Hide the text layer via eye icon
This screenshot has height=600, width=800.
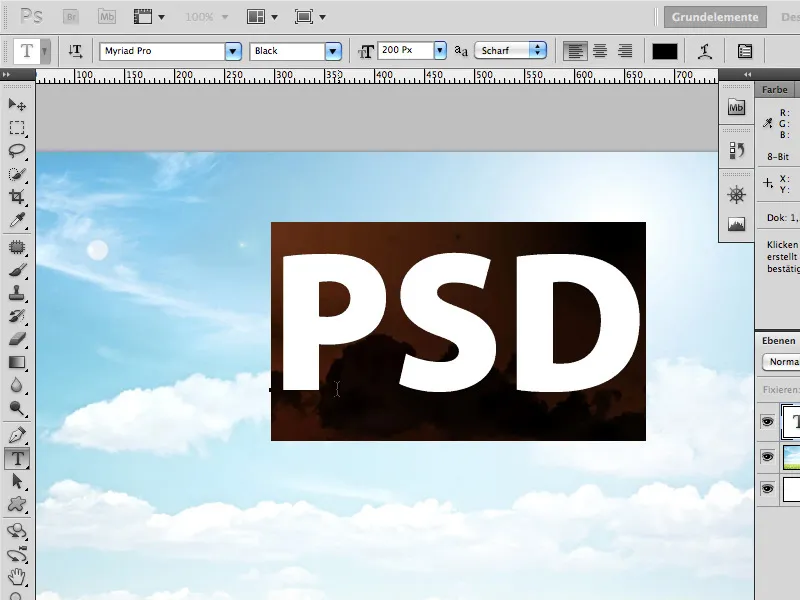click(767, 421)
